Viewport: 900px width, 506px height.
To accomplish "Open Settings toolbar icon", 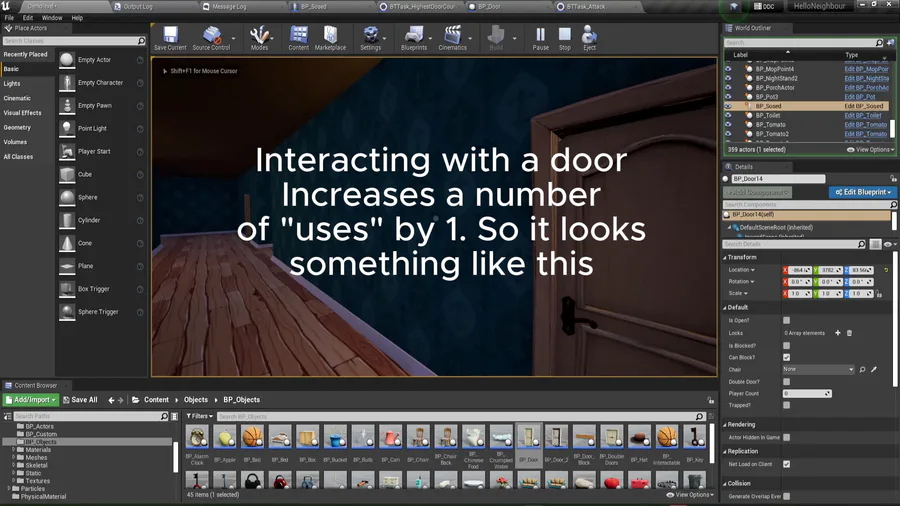I will click(371, 38).
